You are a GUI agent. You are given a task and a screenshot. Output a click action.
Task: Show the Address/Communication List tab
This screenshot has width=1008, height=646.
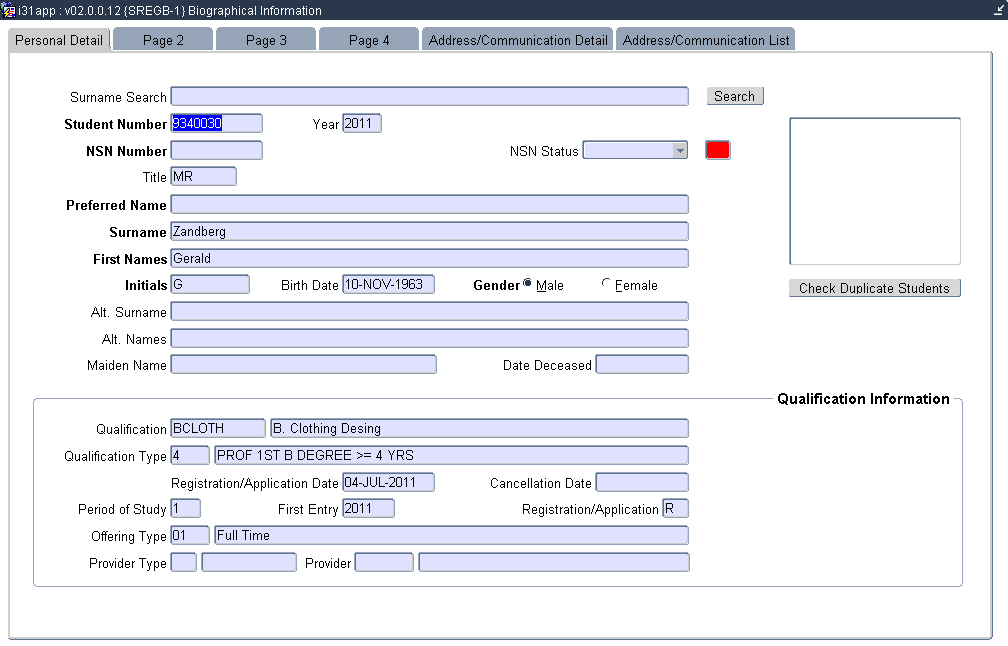[706, 40]
